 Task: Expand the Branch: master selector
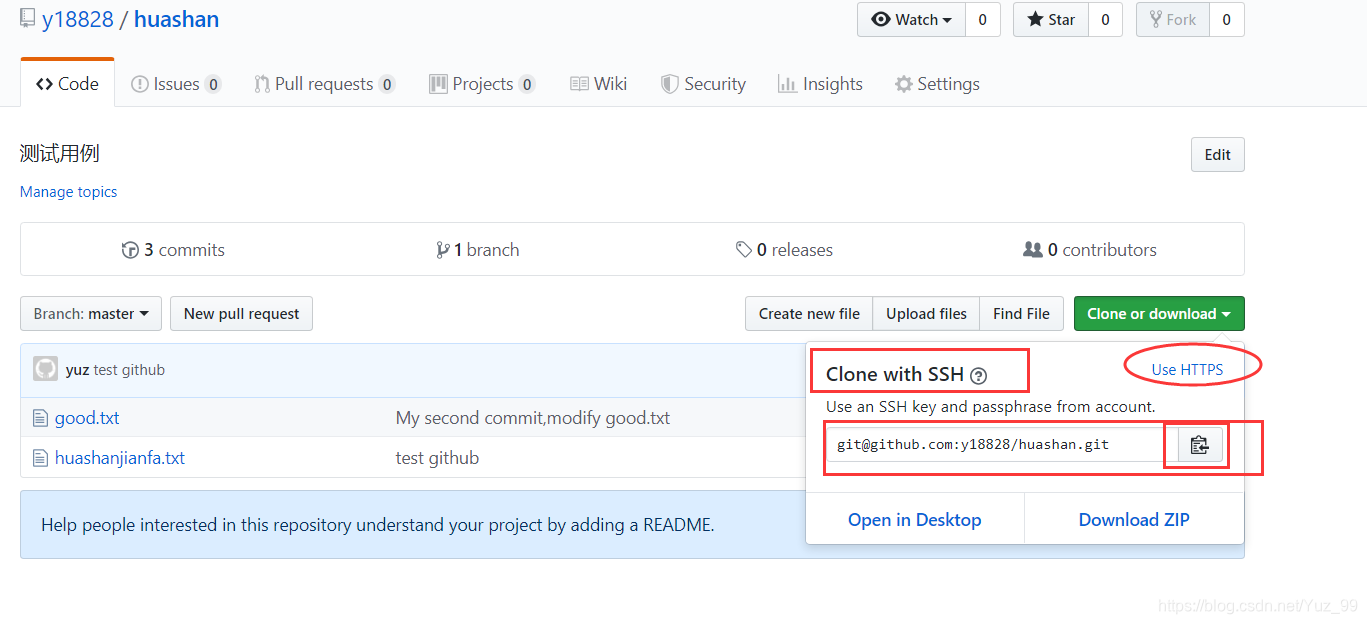(x=91, y=314)
